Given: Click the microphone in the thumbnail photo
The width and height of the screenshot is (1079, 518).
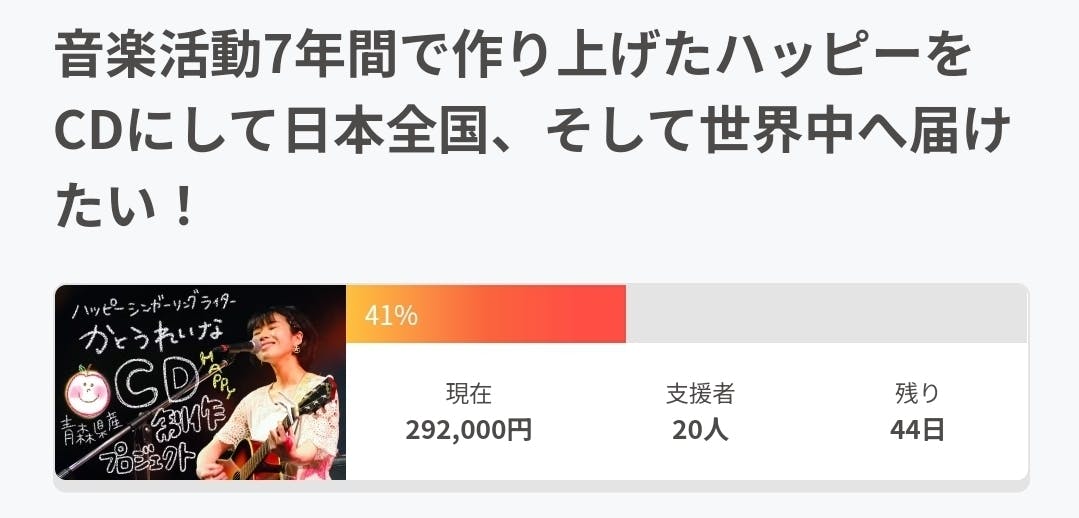Looking at the screenshot, I should point(236,347).
